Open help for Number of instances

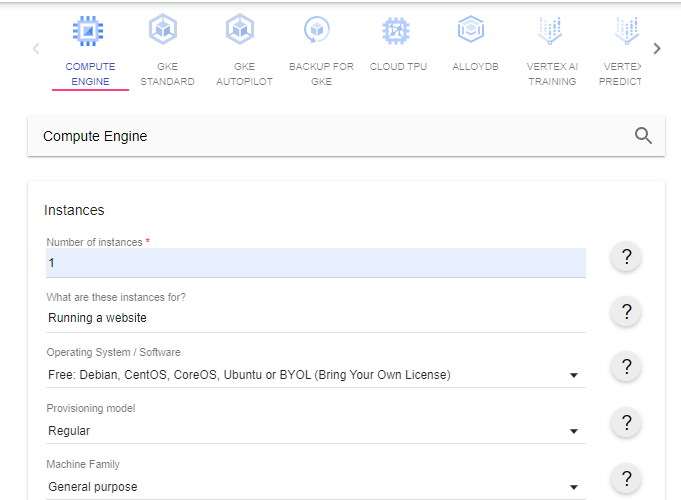coord(626,256)
